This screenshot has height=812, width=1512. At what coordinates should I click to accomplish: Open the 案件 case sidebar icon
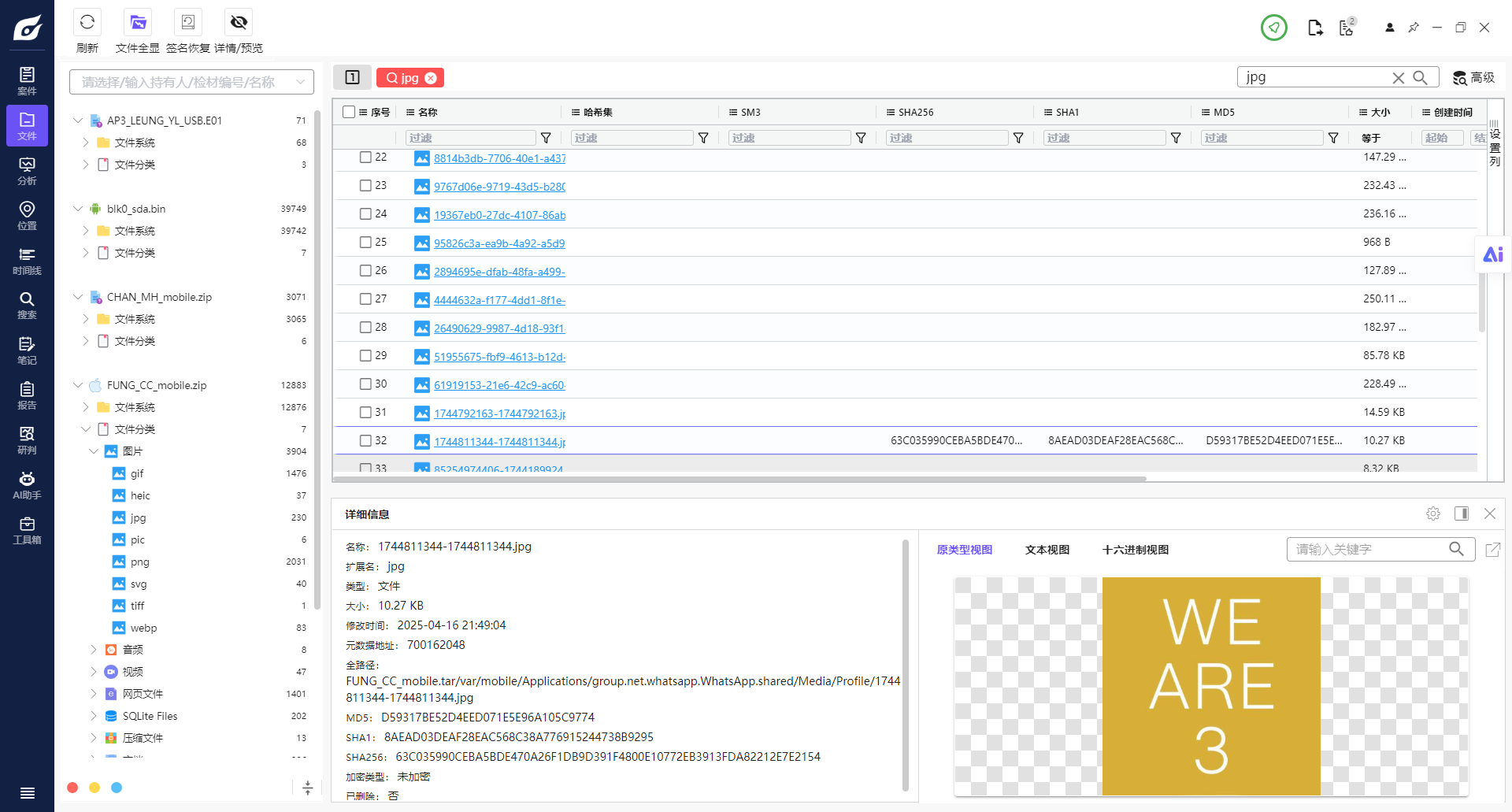(27, 81)
